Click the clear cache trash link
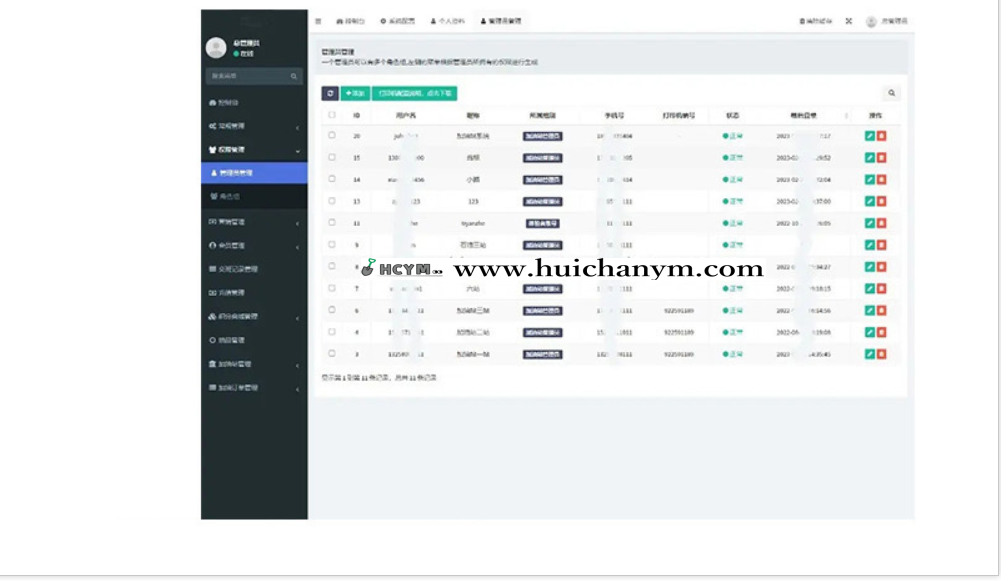1001x581 pixels. tap(816, 21)
